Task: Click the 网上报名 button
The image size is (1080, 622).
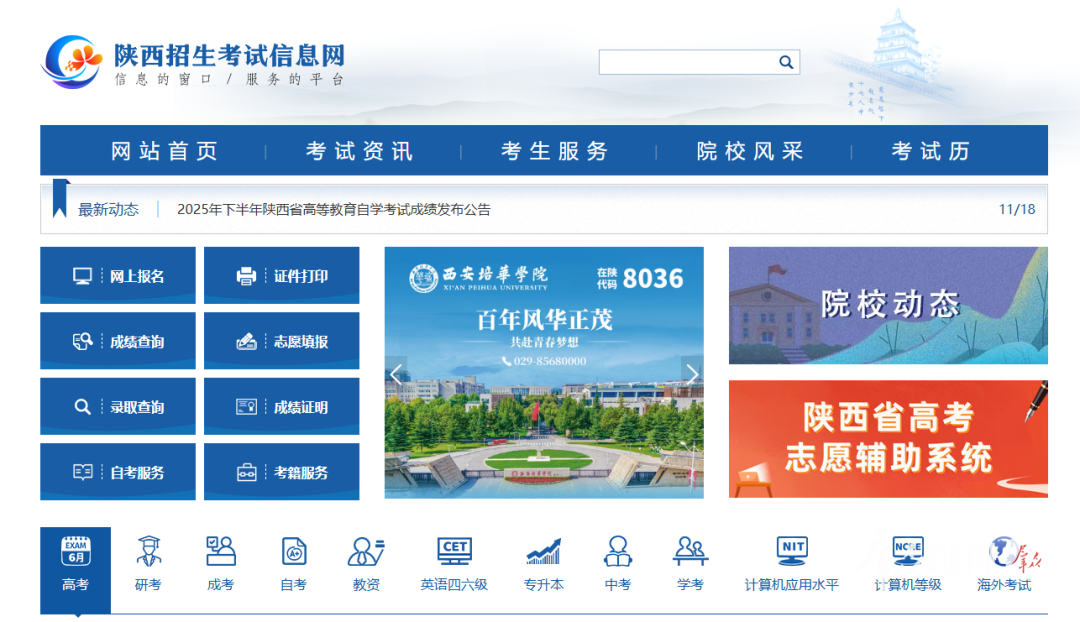Action: coord(118,276)
